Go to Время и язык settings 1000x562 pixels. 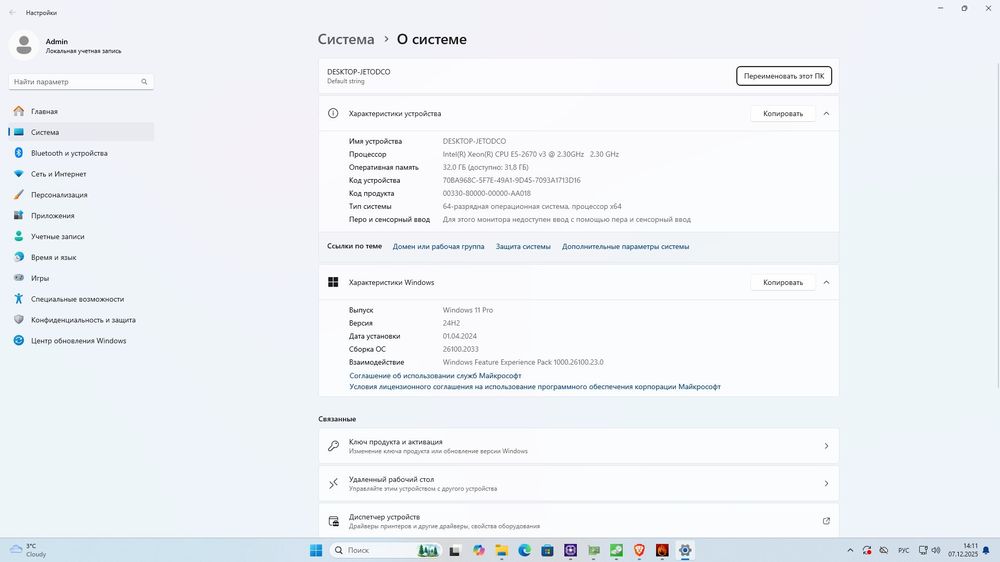click(x=81, y=257)
